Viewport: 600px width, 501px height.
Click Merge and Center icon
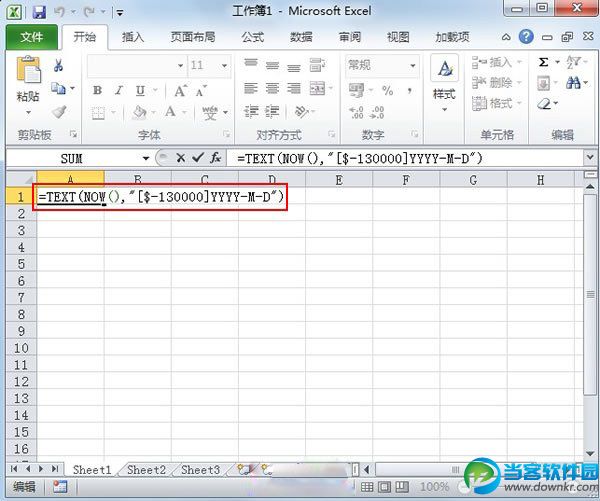317,89
